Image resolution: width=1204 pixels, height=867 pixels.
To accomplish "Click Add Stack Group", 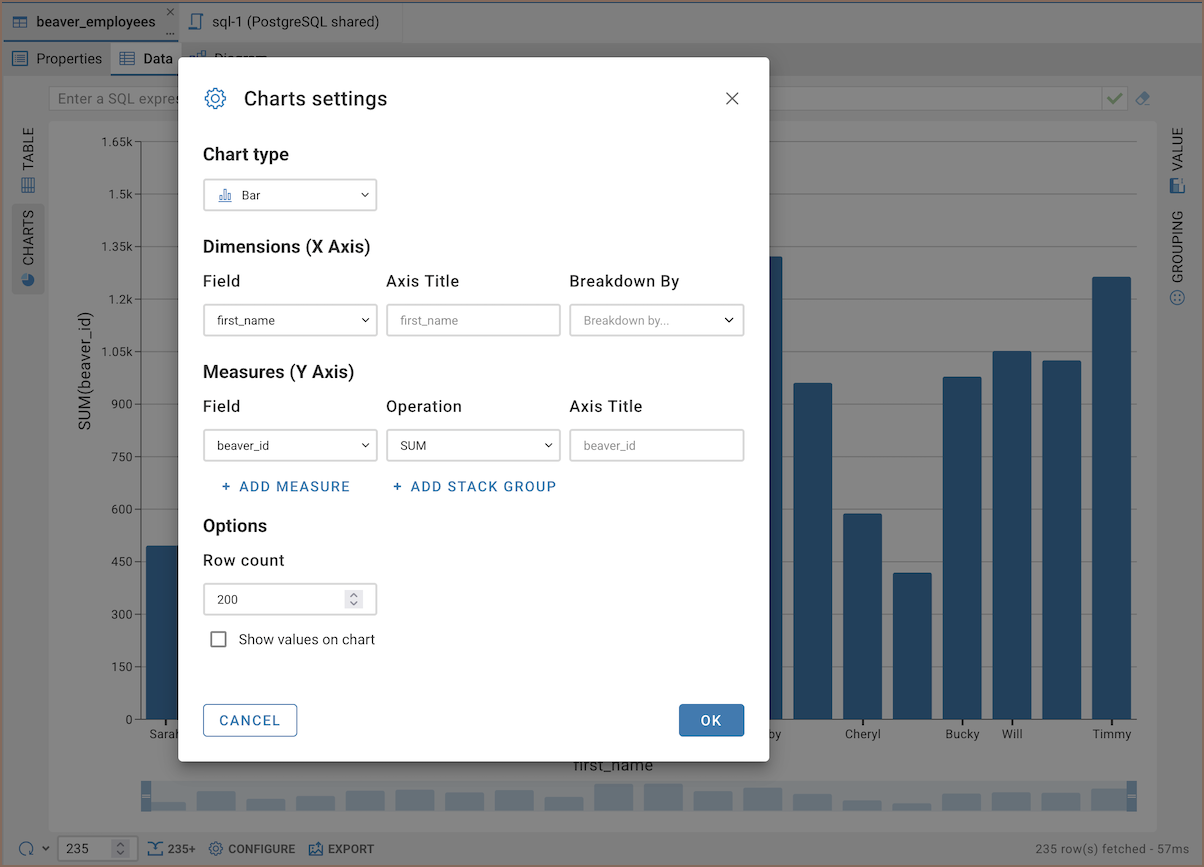I will (x=474, y=486).
